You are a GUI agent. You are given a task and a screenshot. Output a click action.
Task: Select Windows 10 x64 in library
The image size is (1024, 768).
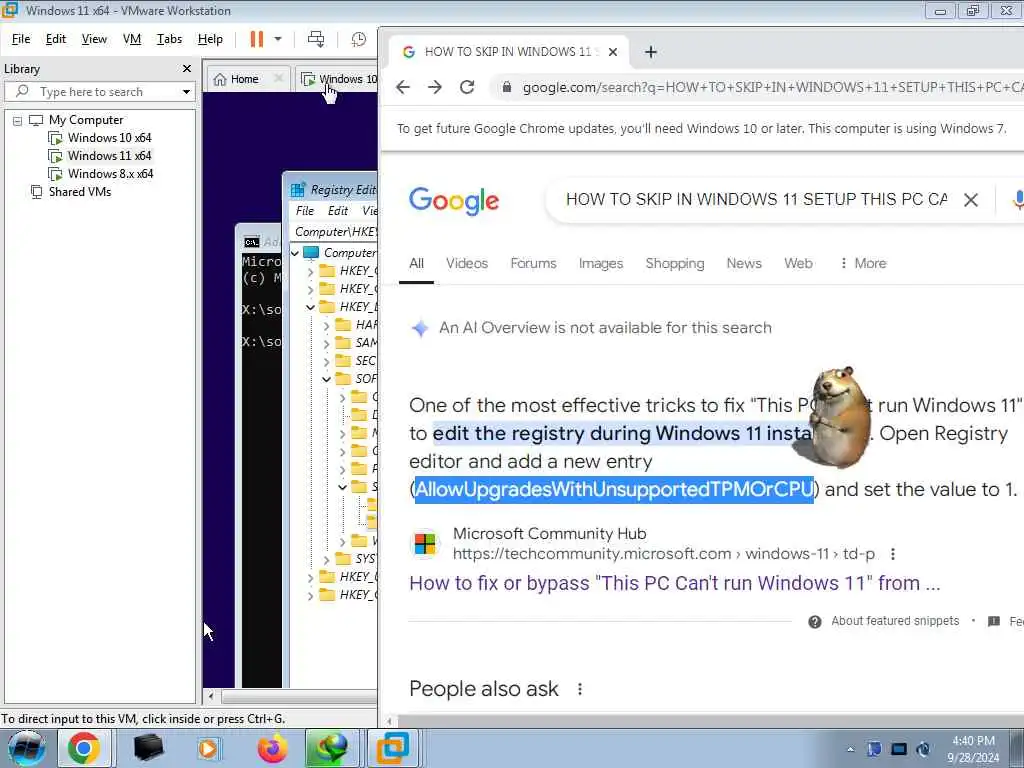coord(101,138)
